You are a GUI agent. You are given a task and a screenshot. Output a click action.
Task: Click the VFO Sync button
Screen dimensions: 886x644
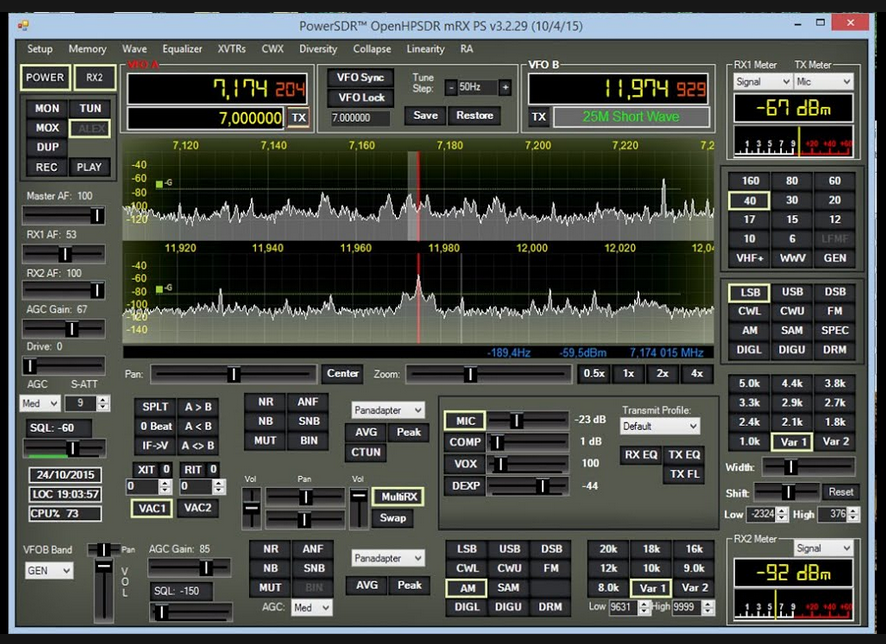coord(360,78)
